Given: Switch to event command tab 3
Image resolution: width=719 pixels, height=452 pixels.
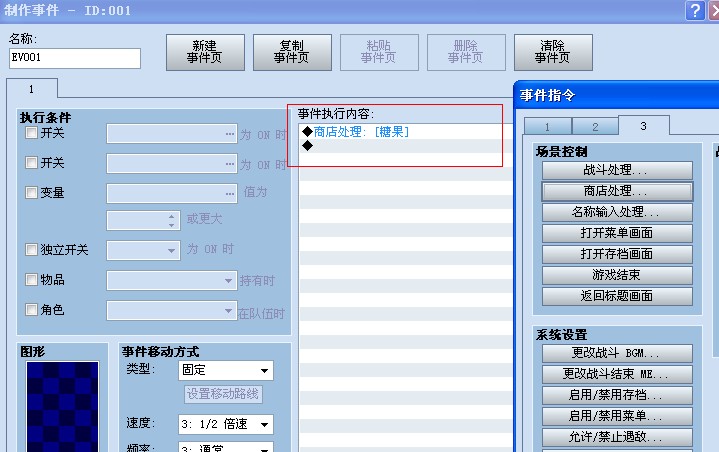Looking at the screenshot, I should pyautogui.click(x=644, y=126).
